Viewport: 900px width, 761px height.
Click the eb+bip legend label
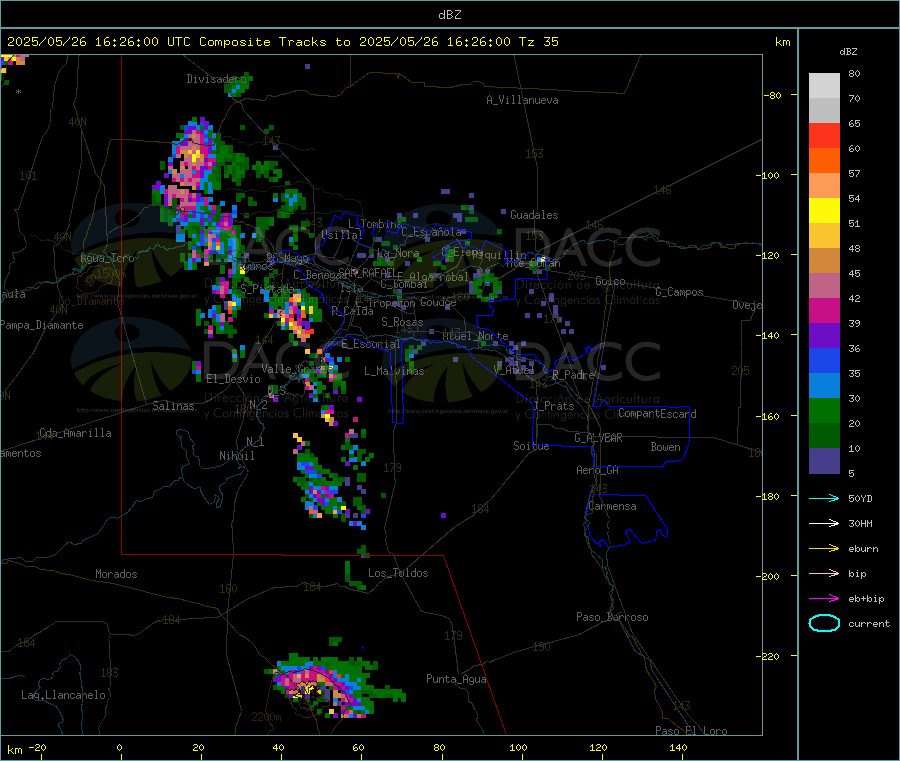tap(866, 599)
